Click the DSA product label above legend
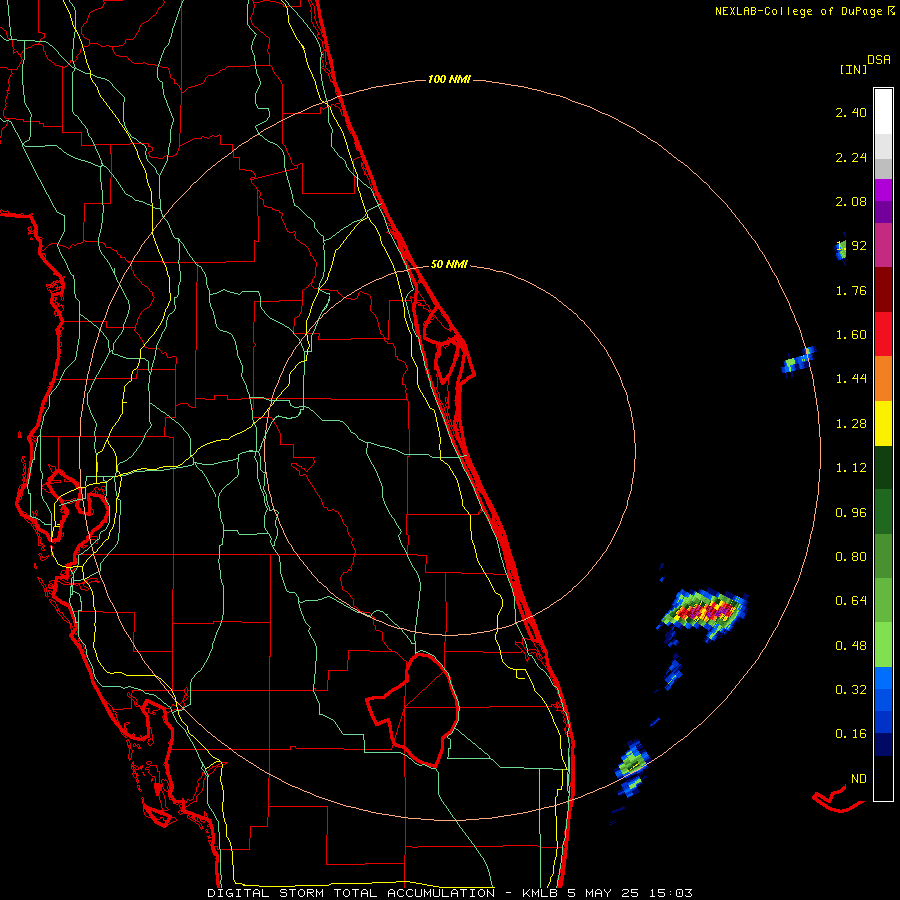900x900 pixels. [x=878, y=59]
